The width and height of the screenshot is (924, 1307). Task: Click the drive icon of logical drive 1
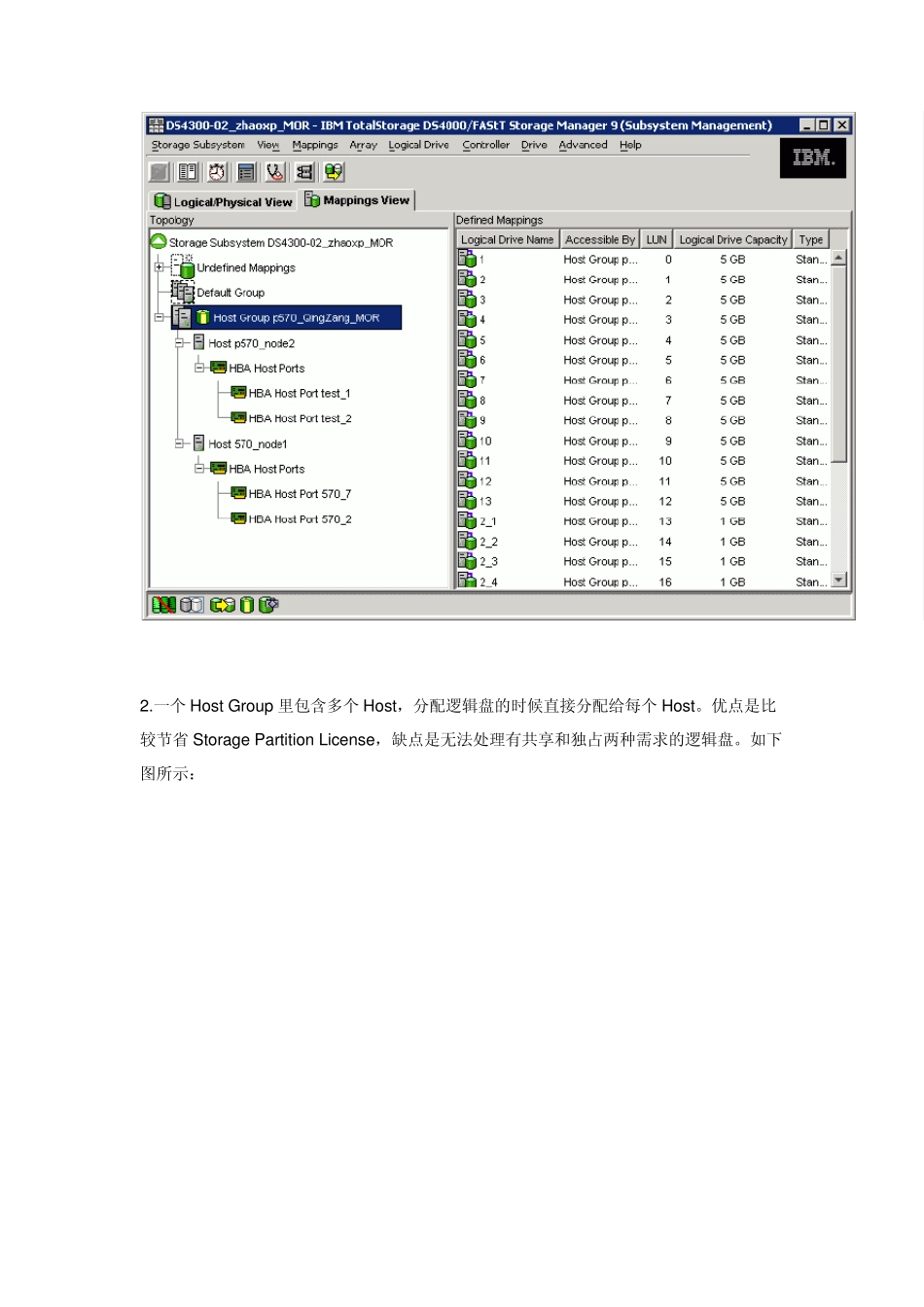tap(467, 259)
